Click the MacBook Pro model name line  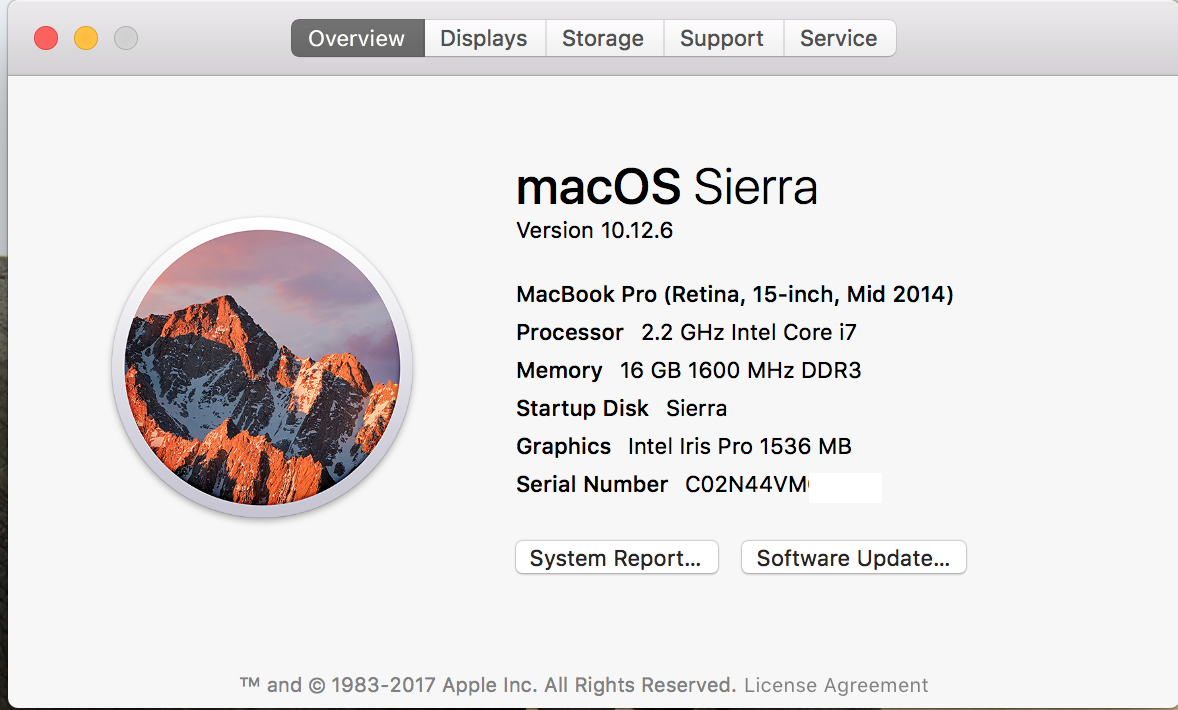pos(734,295)
